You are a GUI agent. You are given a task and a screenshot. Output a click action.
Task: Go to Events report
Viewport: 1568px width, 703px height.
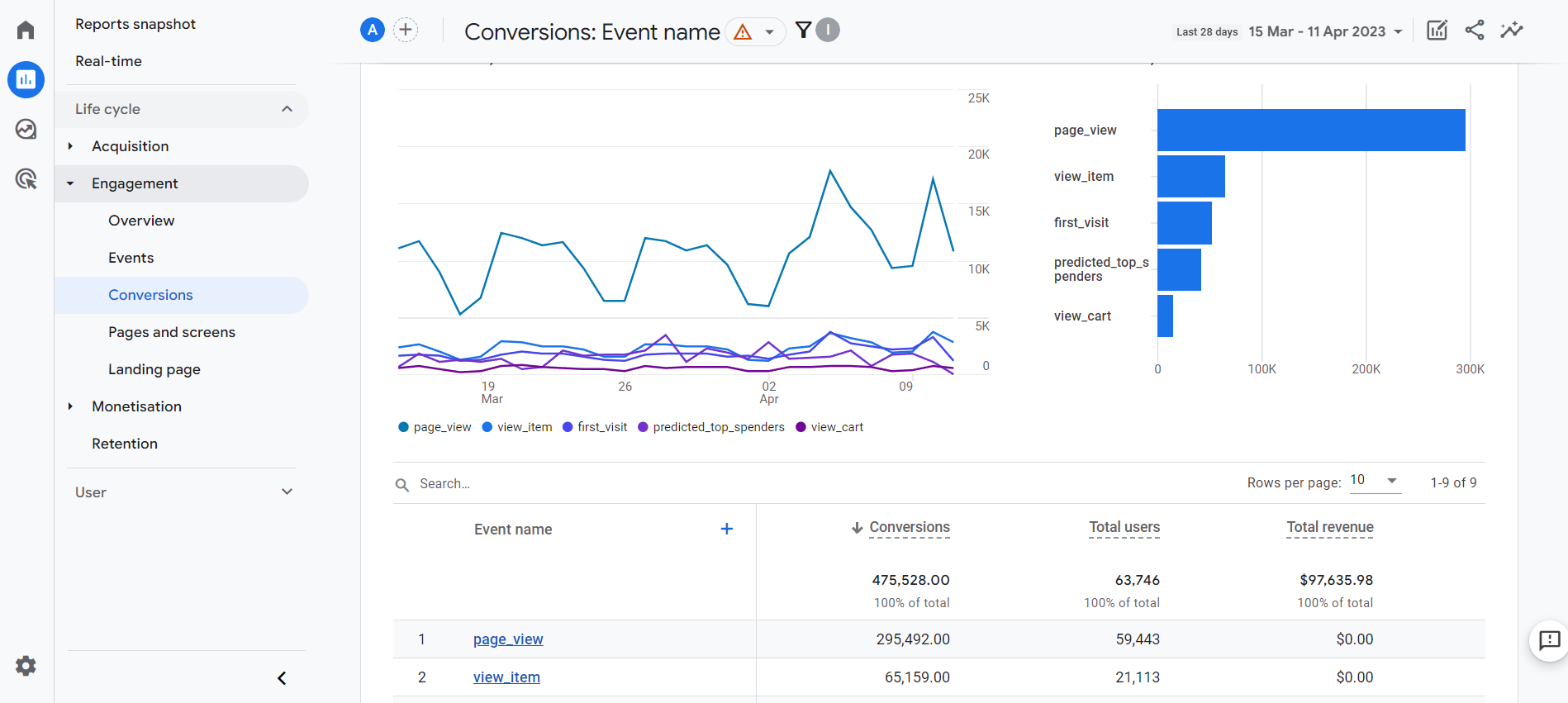(x=131, y=258)
